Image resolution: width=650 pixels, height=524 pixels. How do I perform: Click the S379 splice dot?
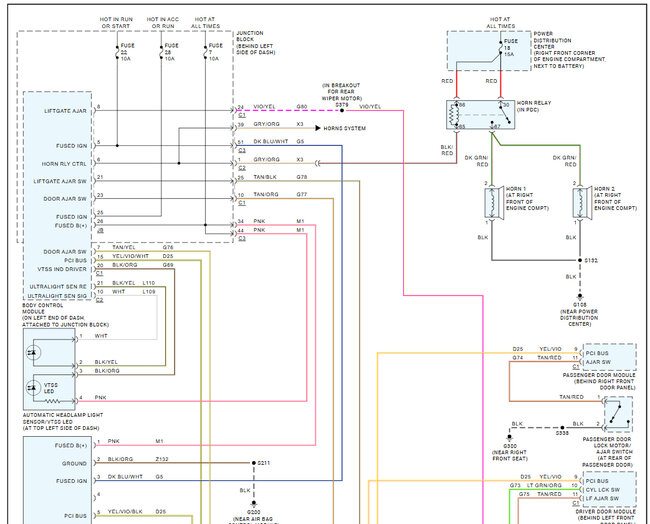(342, 111)
